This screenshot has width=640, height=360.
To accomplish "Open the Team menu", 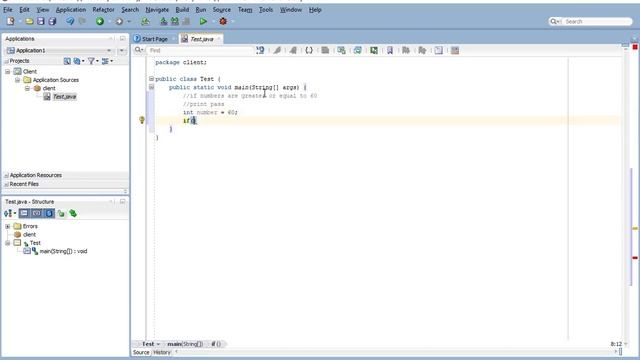I will point(245,9).
